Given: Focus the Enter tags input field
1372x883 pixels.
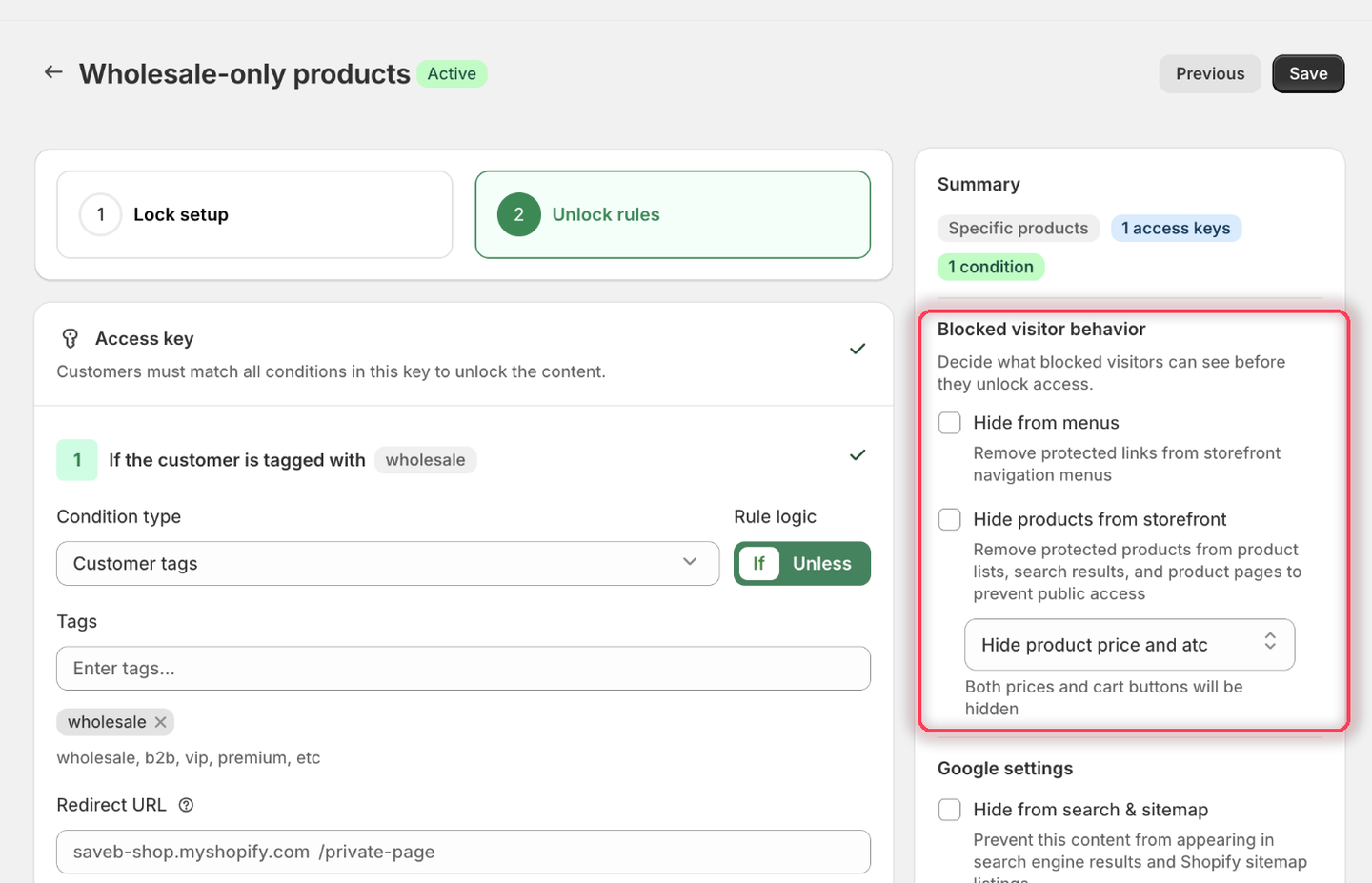Looking at the screenshot, I should 463,669.
